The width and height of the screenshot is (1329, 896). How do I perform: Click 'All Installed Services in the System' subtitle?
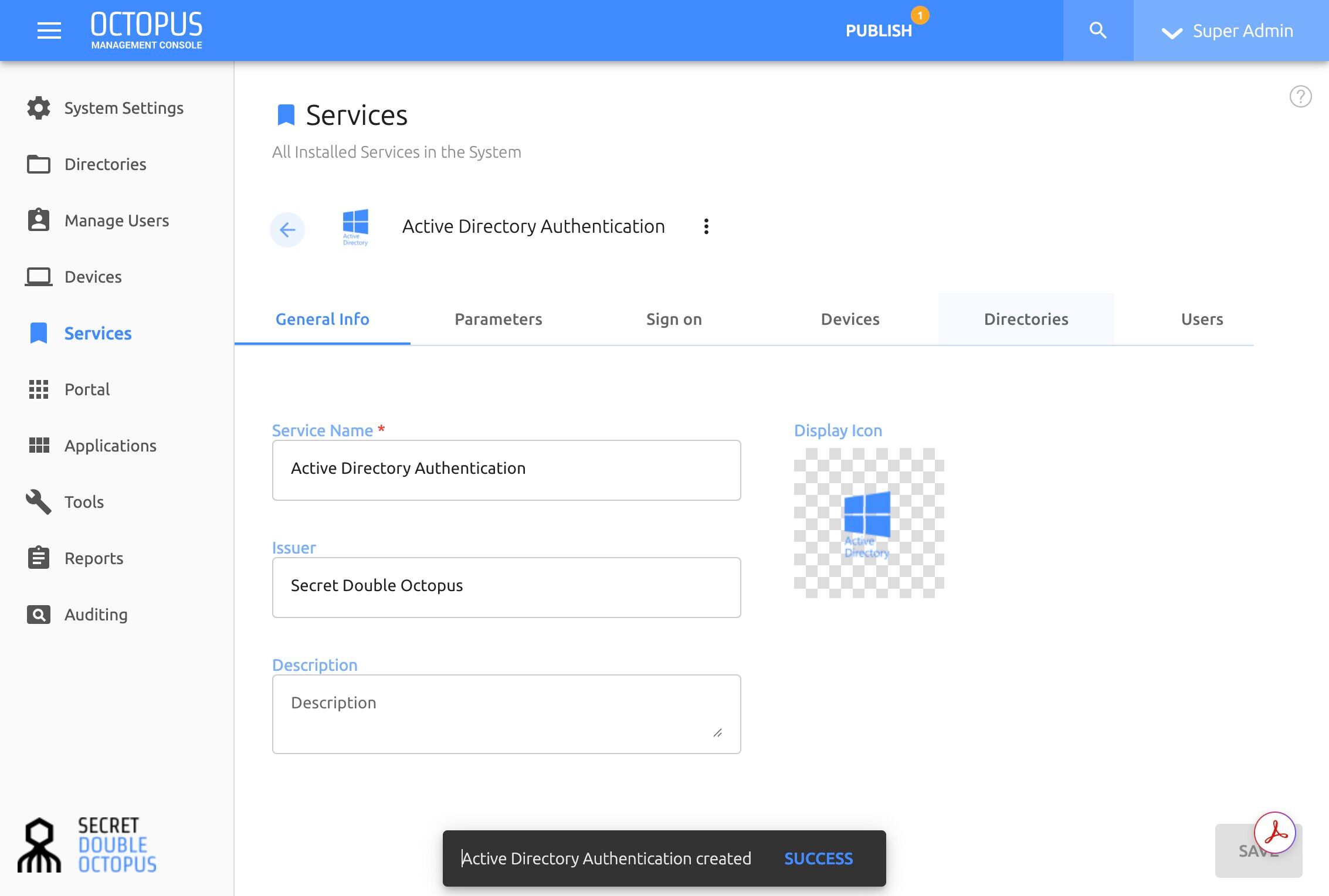(x=396, y=152)
